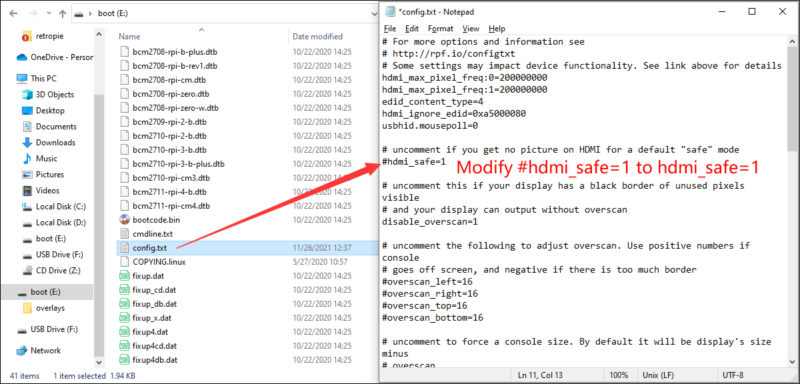Click the up-directory arrow in Explorer
800x384 pixels.
62,14
